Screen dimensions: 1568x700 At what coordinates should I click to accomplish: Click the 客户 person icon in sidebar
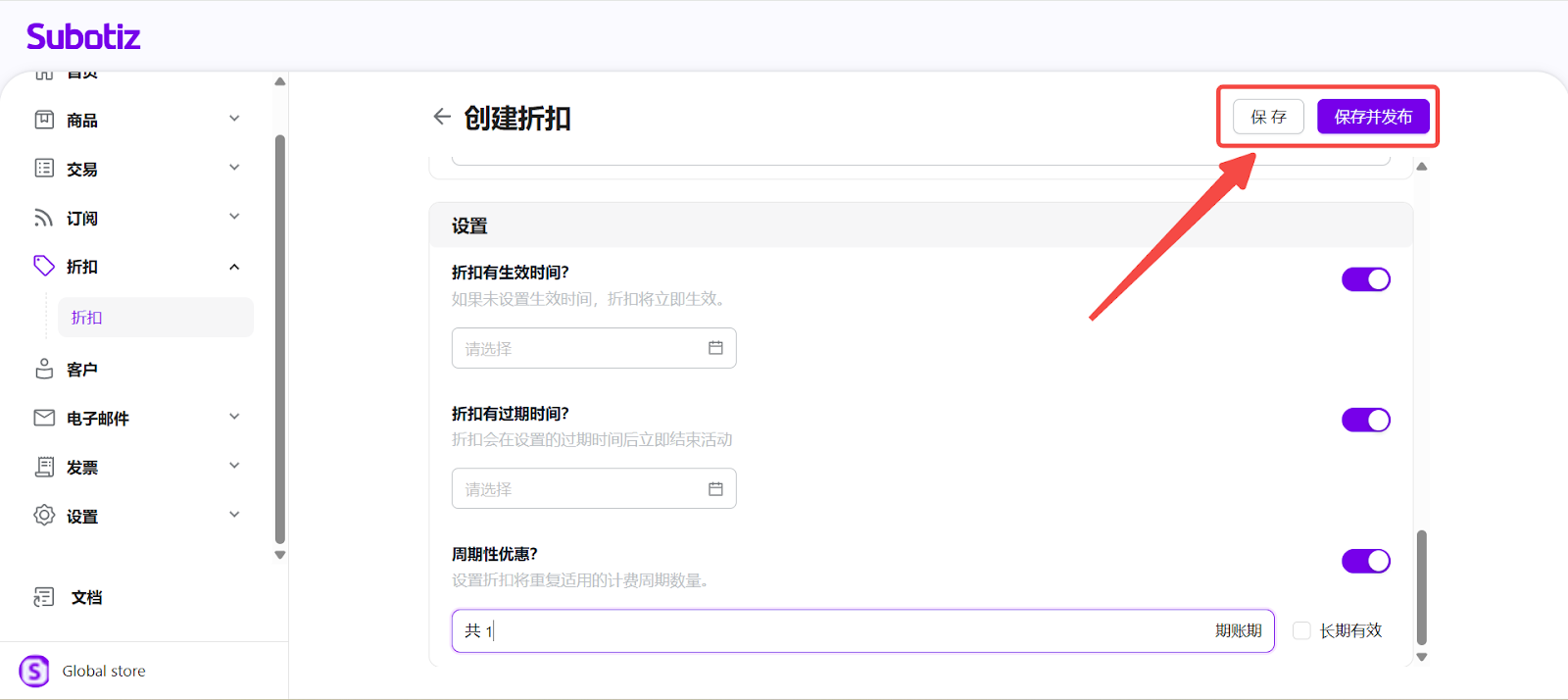44,369
